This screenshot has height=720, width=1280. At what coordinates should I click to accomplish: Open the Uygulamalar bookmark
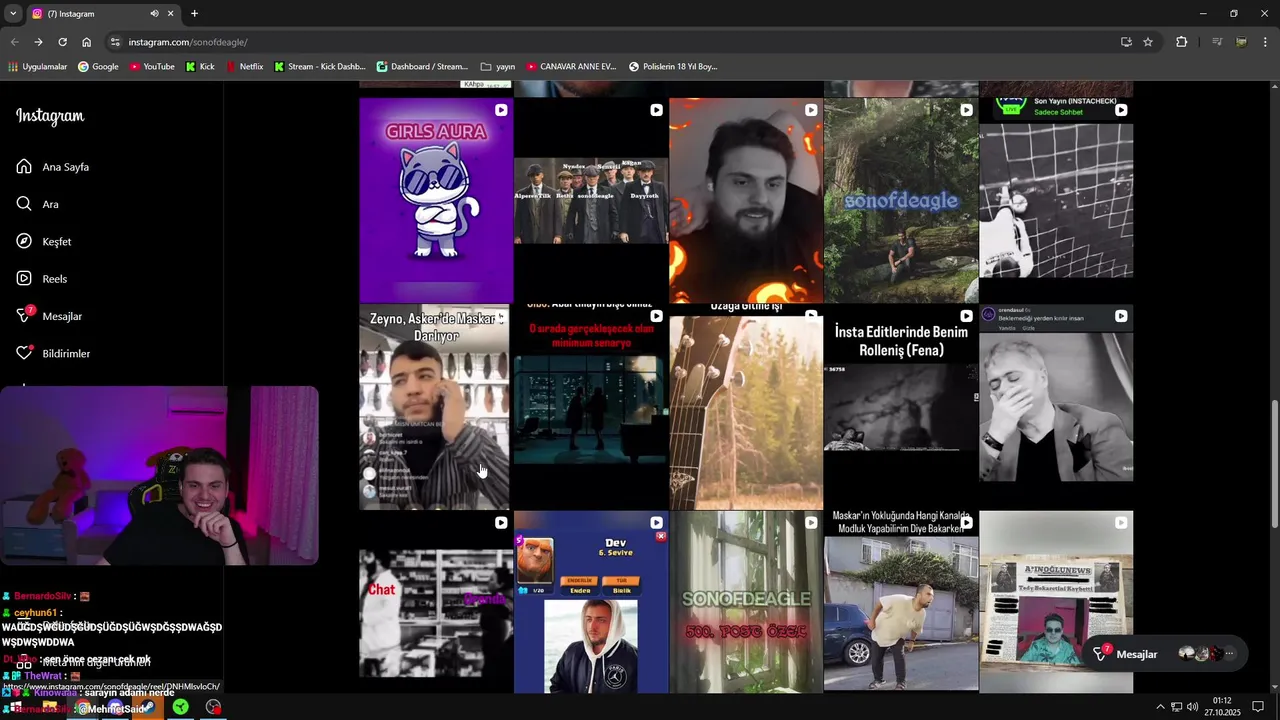37,67
